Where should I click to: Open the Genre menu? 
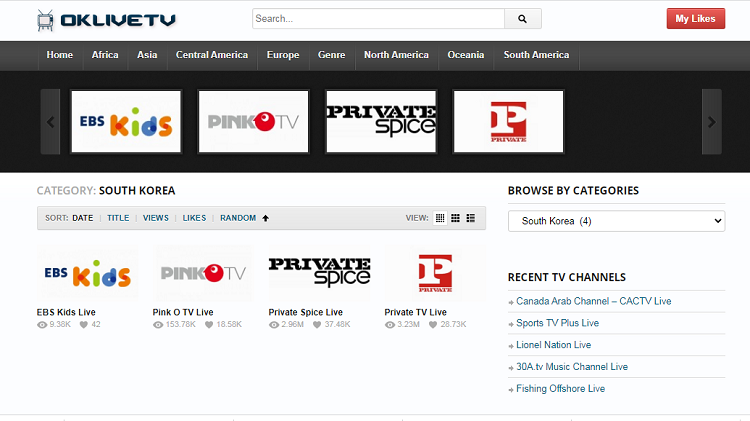coord(331,55)
